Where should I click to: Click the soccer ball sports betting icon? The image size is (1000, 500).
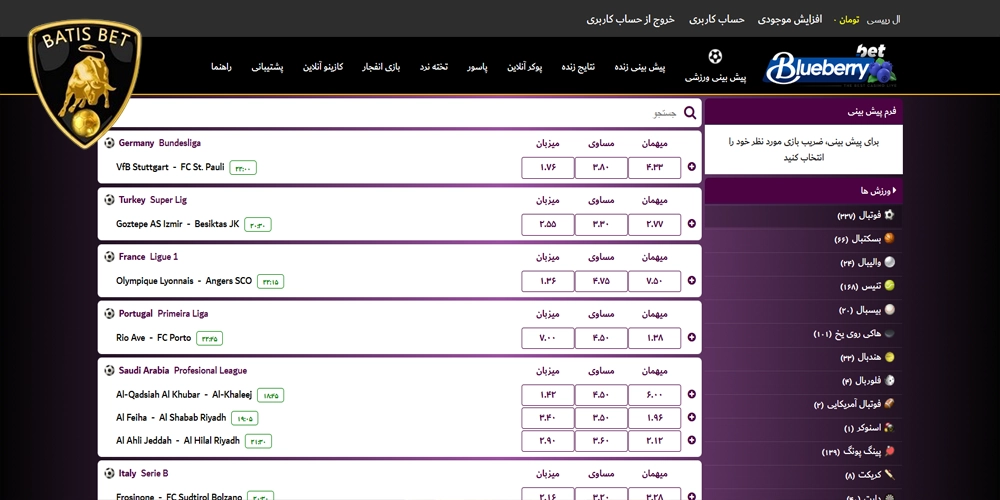715,57
